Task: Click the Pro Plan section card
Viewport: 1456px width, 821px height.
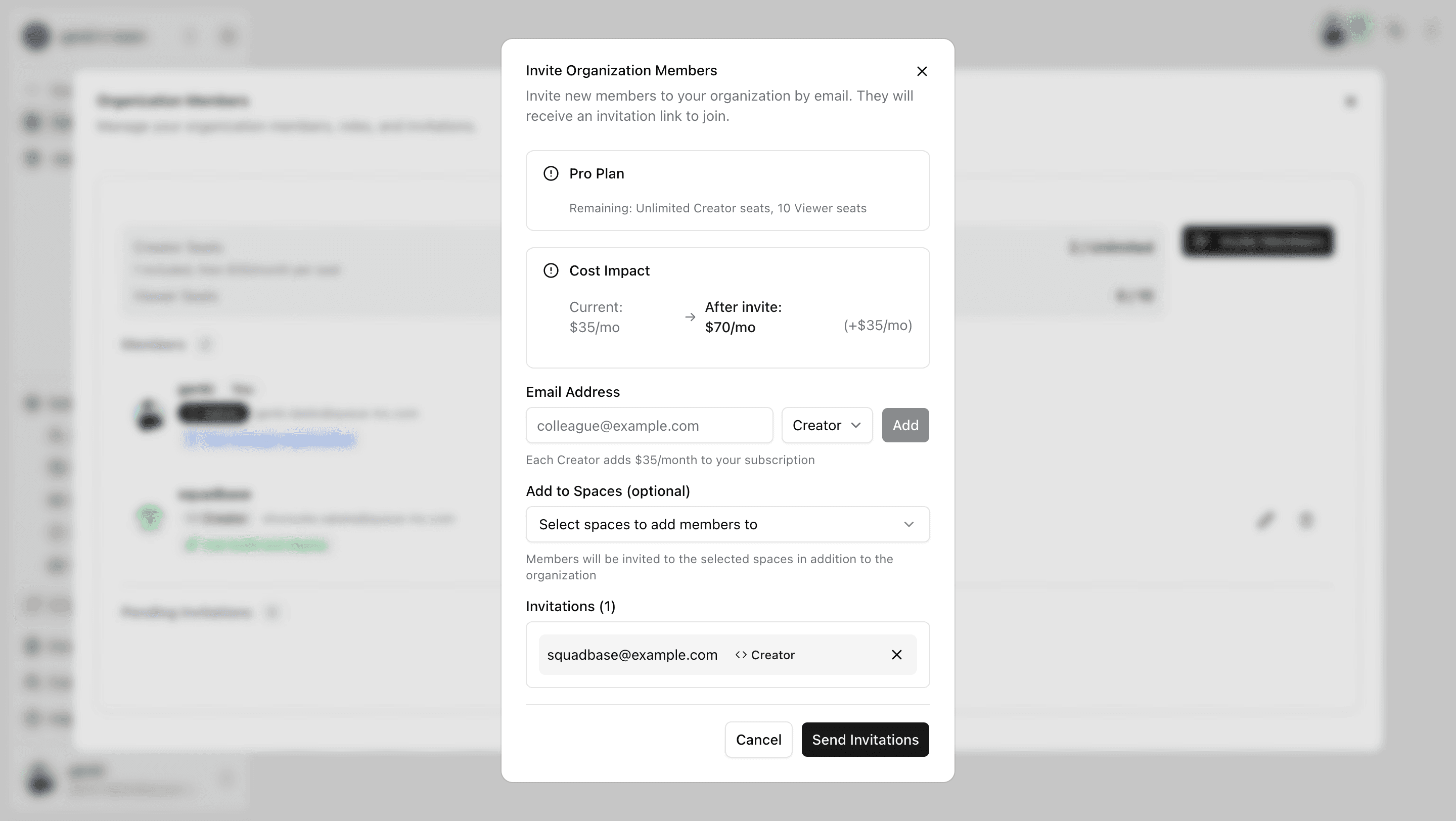Action: click(x=727, y=191)
